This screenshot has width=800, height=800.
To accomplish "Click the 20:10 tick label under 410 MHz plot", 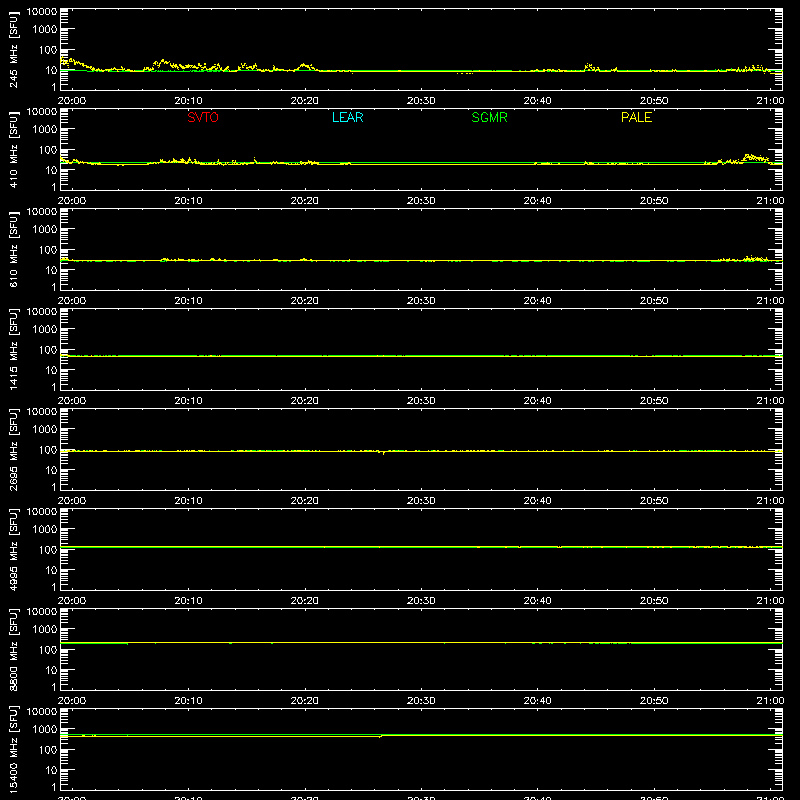I will click(188, 201).
